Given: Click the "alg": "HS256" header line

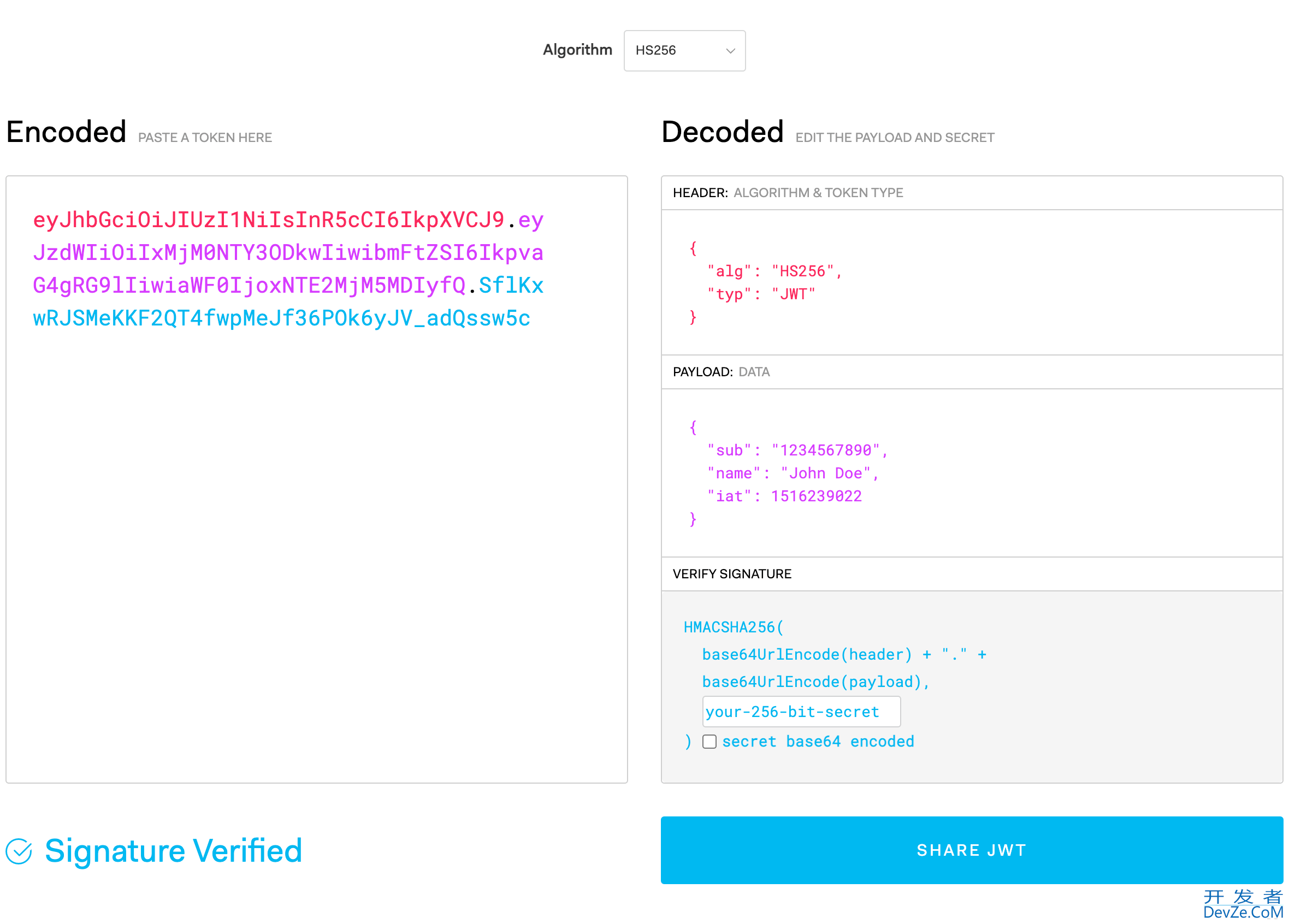Looking at the screenshot, I should pyautogui.click(x=774, y=271).
